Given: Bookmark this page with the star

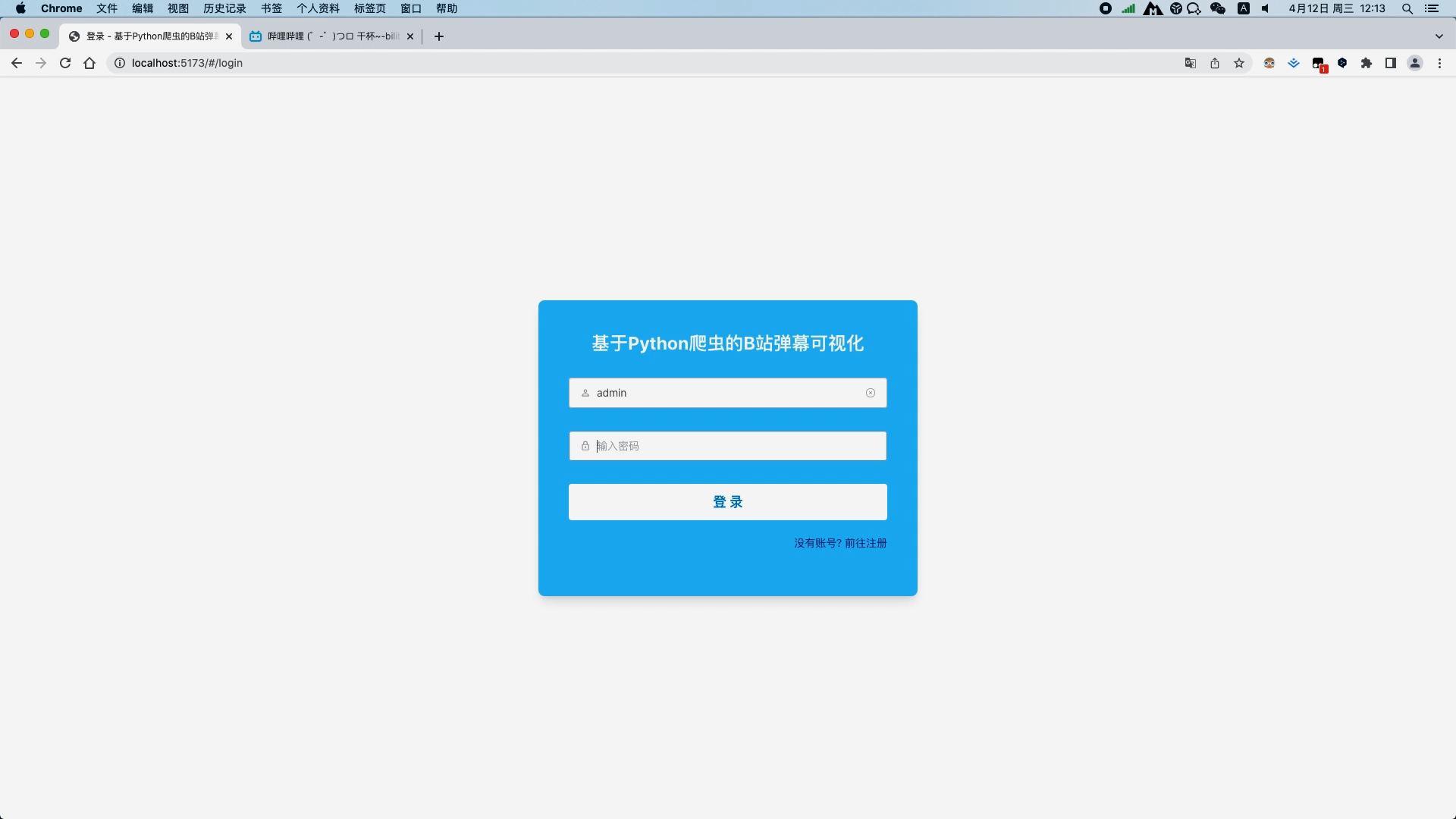Looking at the screenshot, I should 1239,63.
